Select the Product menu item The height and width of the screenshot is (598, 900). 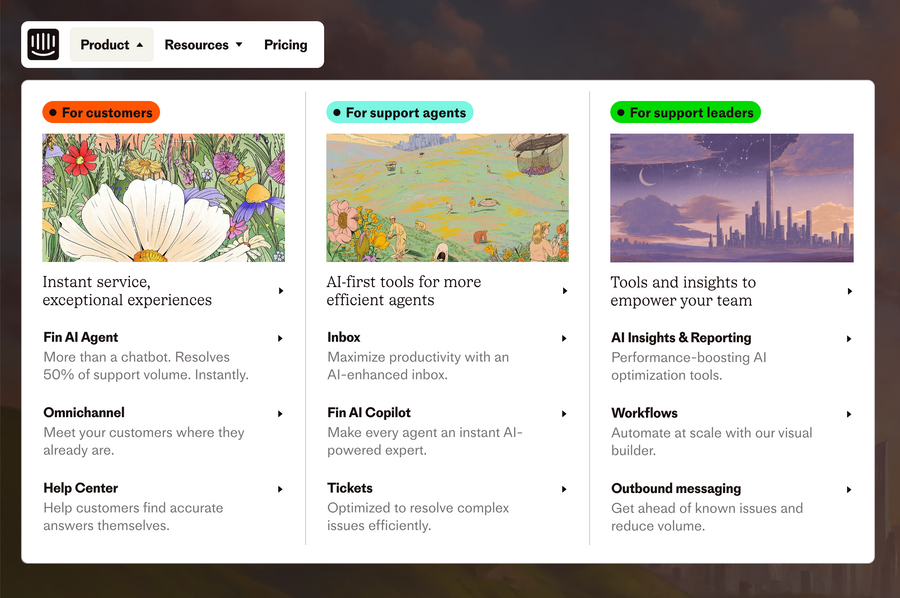105,44
